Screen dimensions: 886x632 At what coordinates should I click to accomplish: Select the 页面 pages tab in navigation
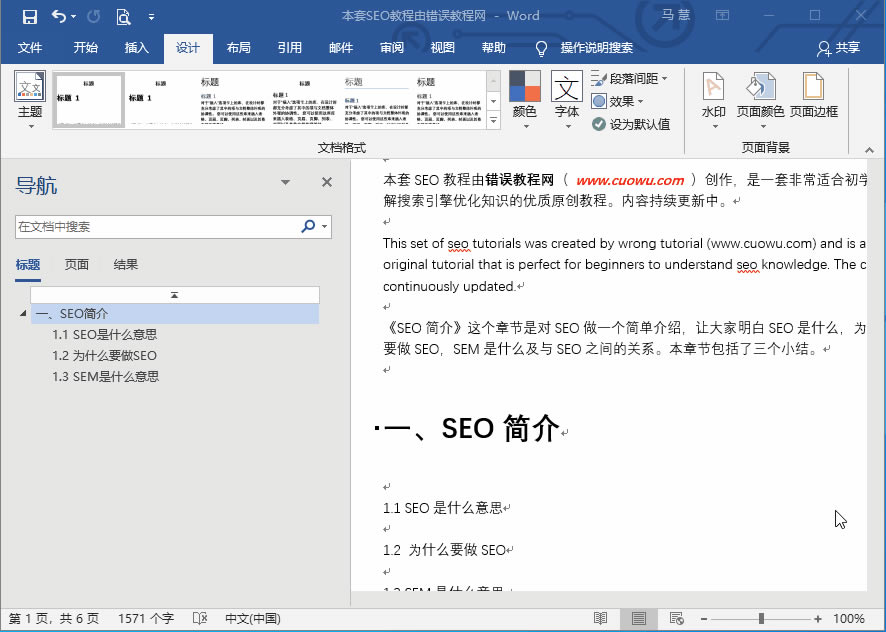point(76,265)
